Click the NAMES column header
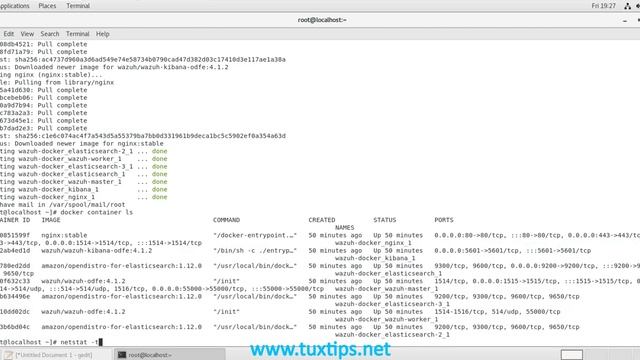The height and width of the screenshot is (360, 640). click(344, 227)
